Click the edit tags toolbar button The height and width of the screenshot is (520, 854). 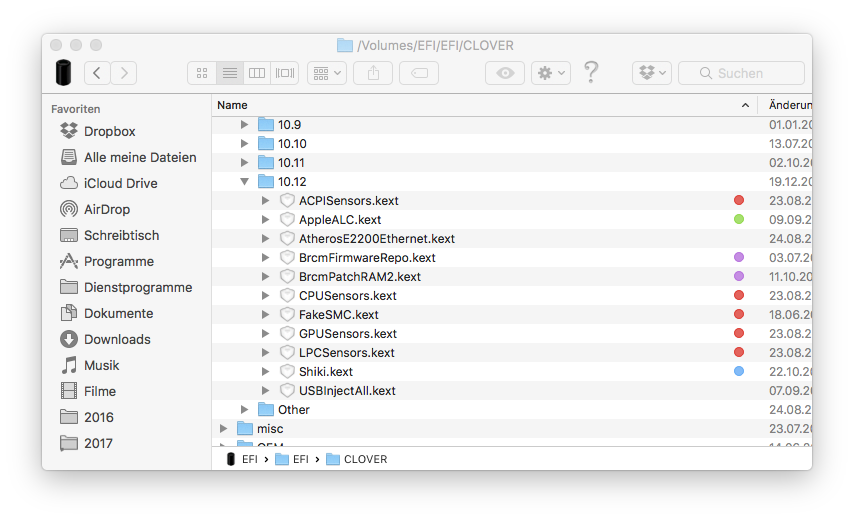419,73
